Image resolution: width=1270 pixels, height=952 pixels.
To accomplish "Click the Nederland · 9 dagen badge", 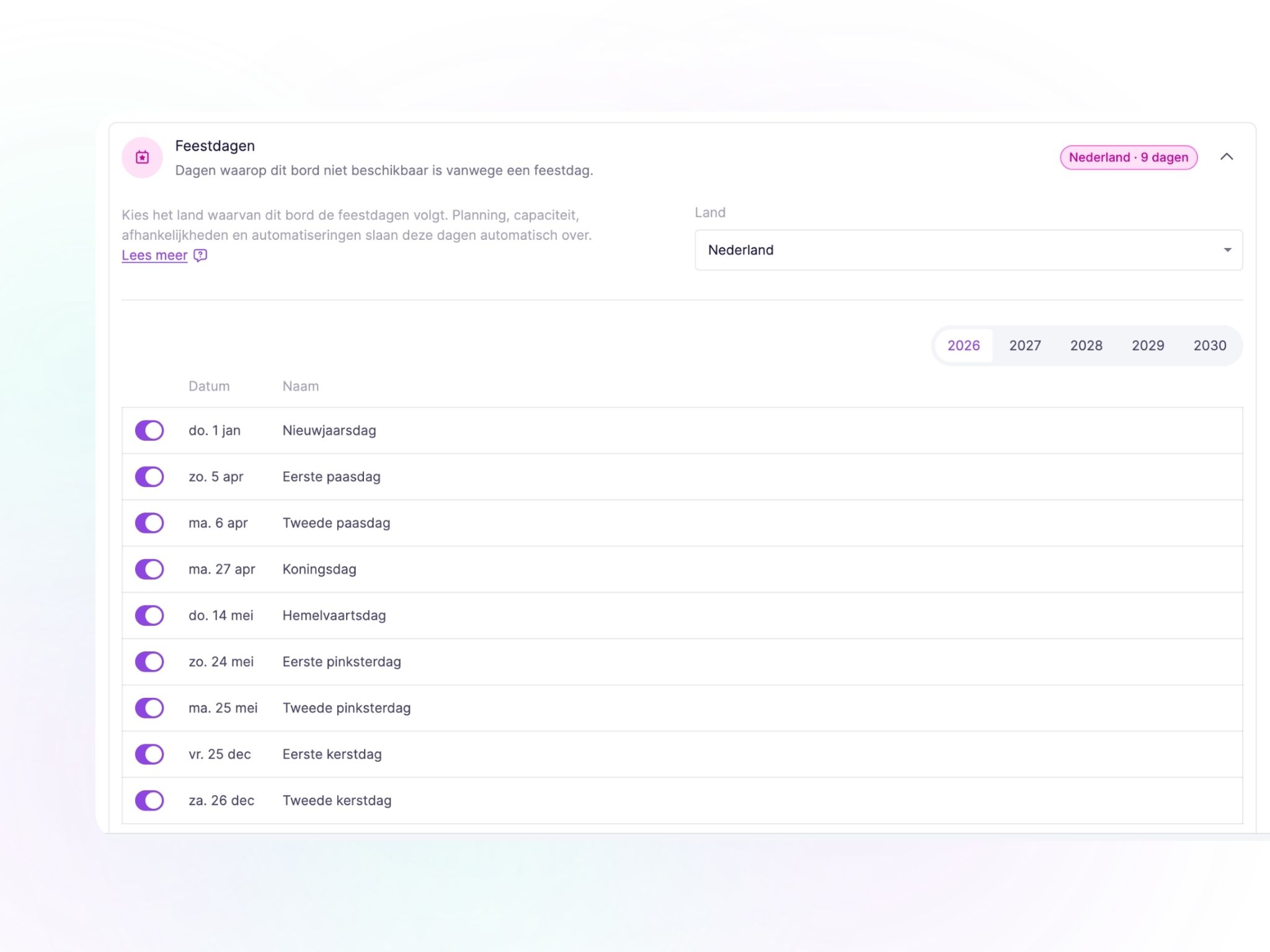I will point(1128,157).
